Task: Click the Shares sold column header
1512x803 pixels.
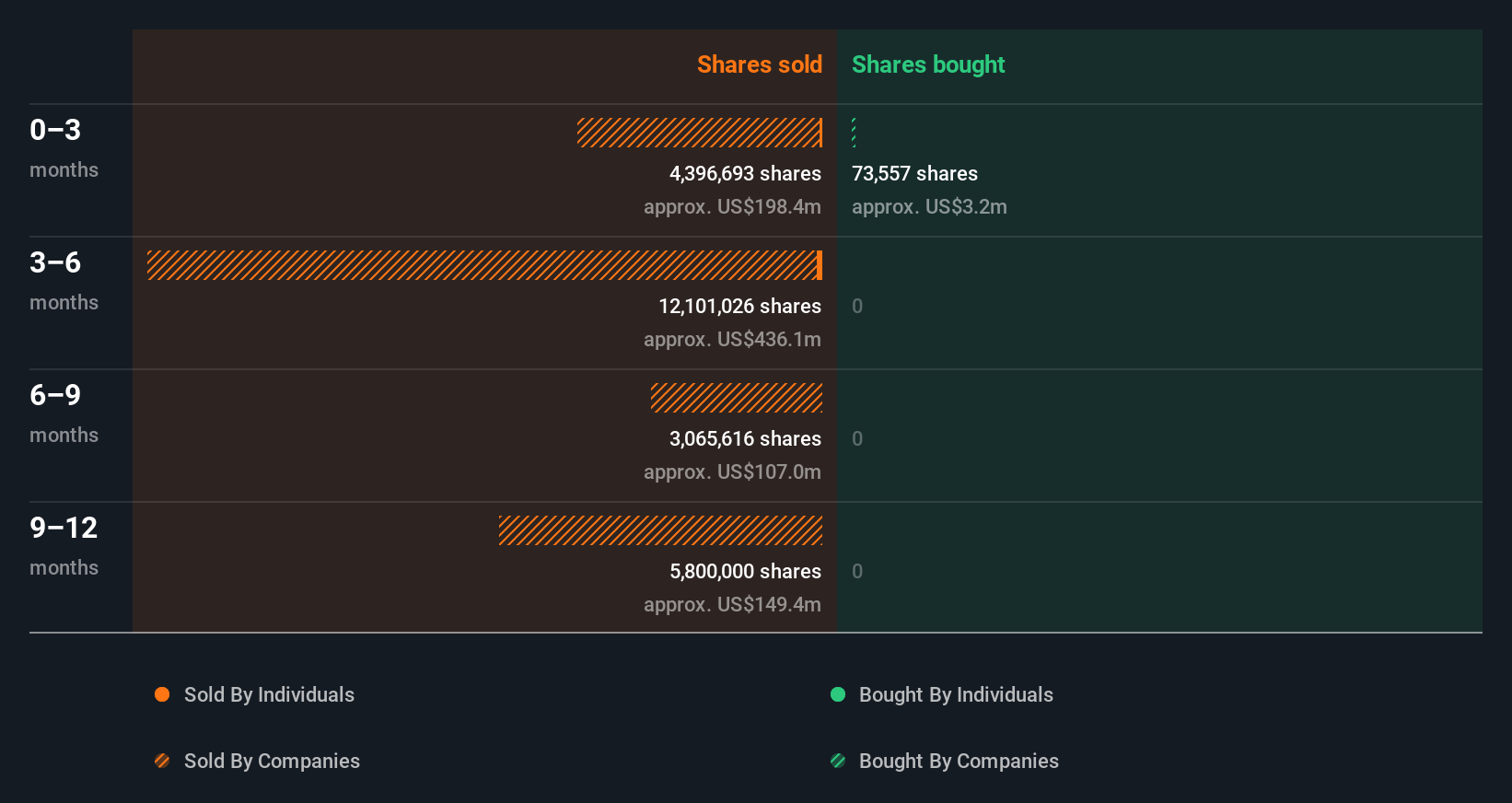Action: point(759,64)
